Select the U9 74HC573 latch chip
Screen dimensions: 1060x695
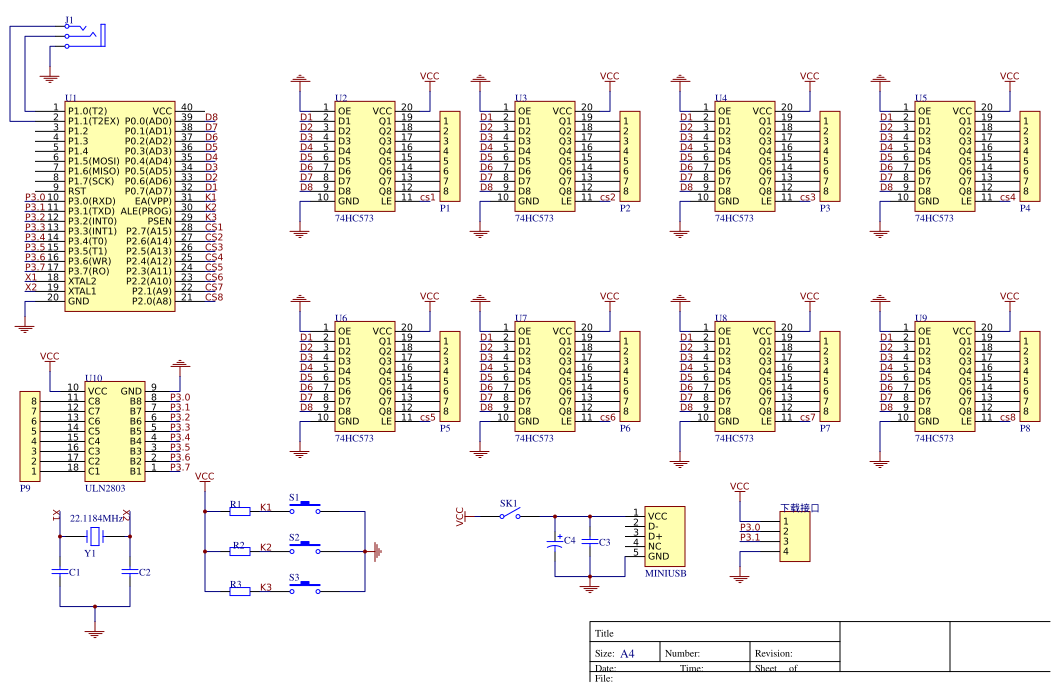(945, 377)
